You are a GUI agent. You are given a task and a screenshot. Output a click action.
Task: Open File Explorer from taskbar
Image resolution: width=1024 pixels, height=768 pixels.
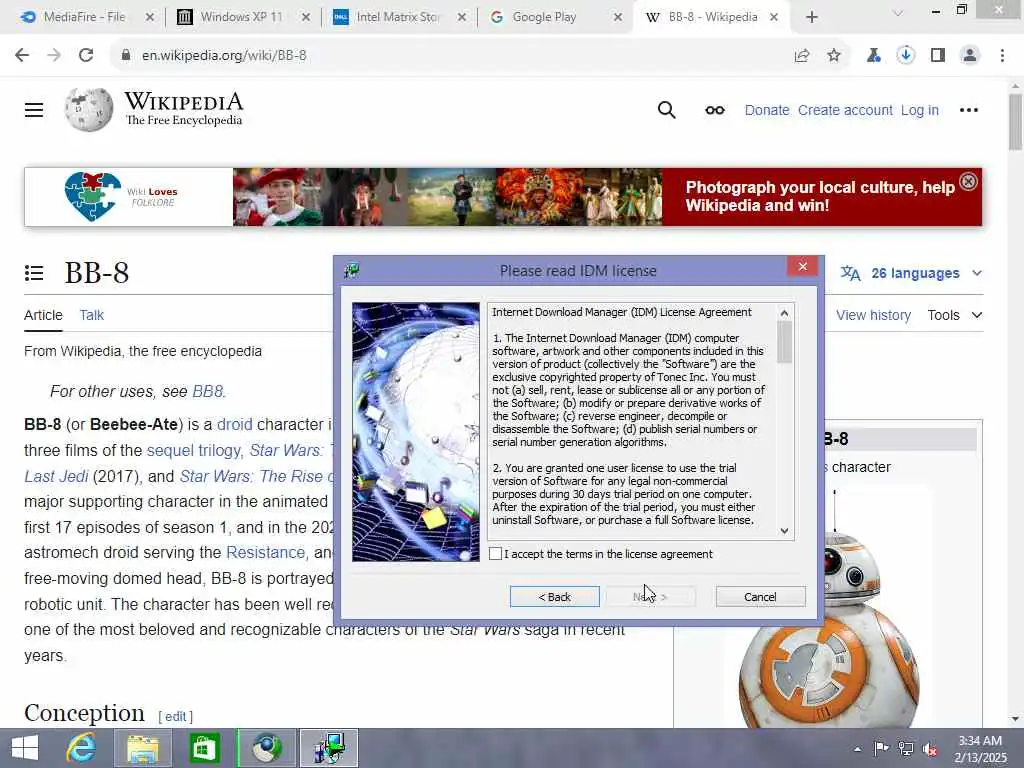(x=143, y=748)
